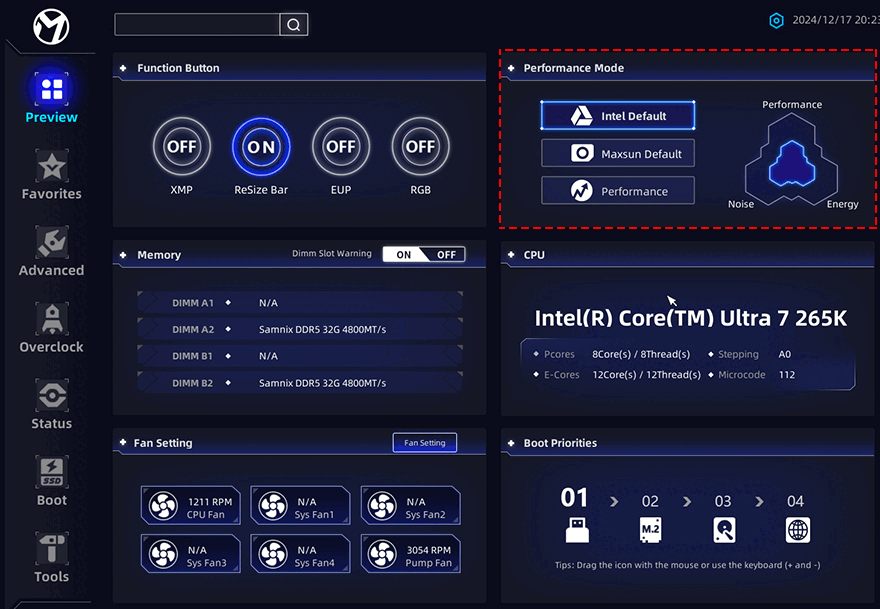Click the performance radar chart
This screenshot has height=609, width=880.
click(x=791, y=159)
